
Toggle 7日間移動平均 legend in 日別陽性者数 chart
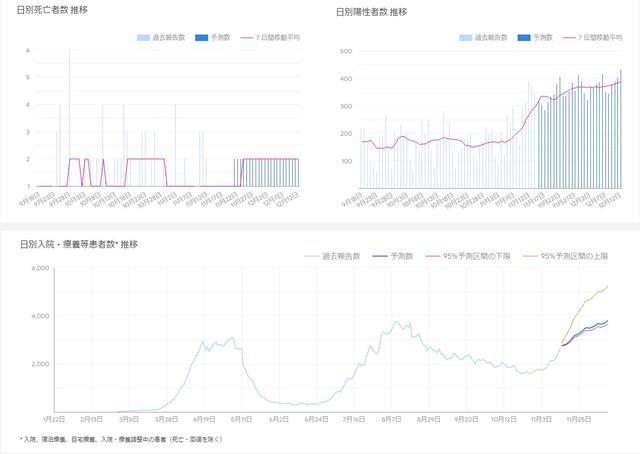[x=592, y=38]
